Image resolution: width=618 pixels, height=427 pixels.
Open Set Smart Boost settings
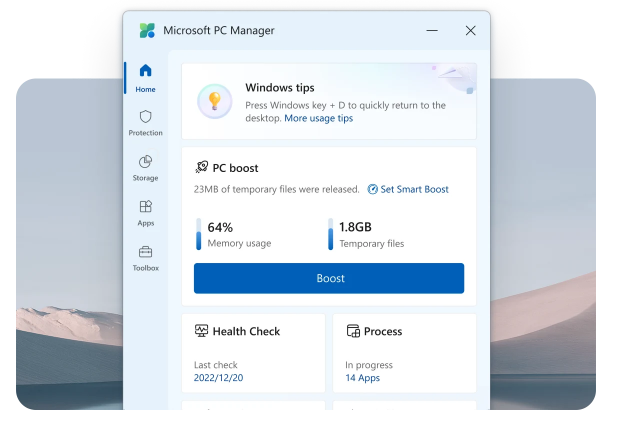408,189
